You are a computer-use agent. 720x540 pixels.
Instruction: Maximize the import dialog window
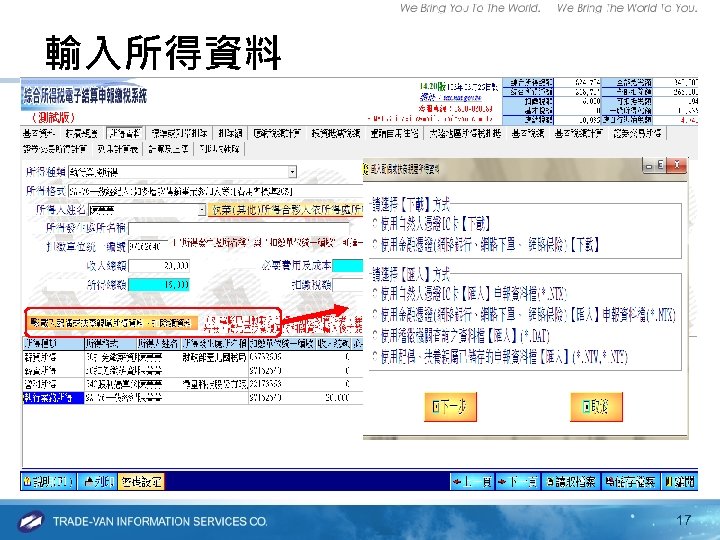(660, 165)
